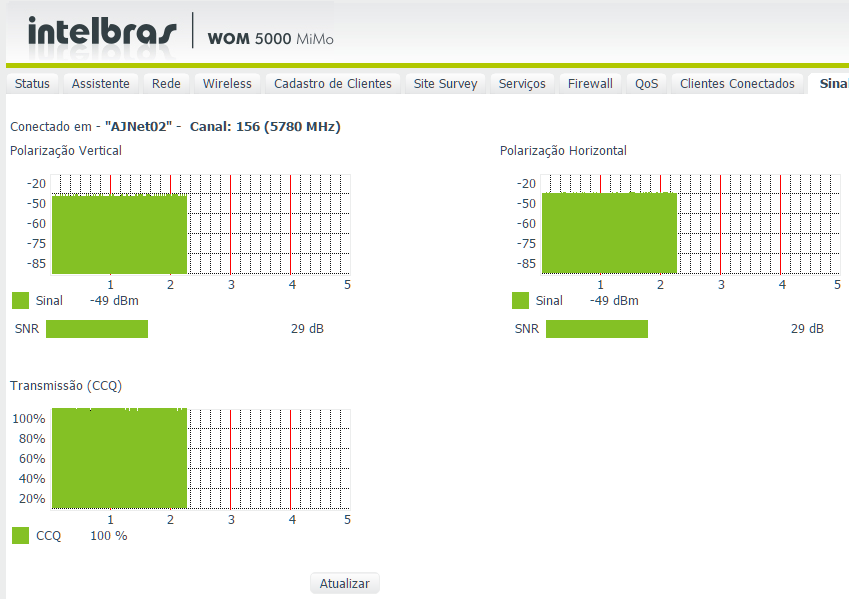Click the Transmissão (CCQ) heading

66,386
